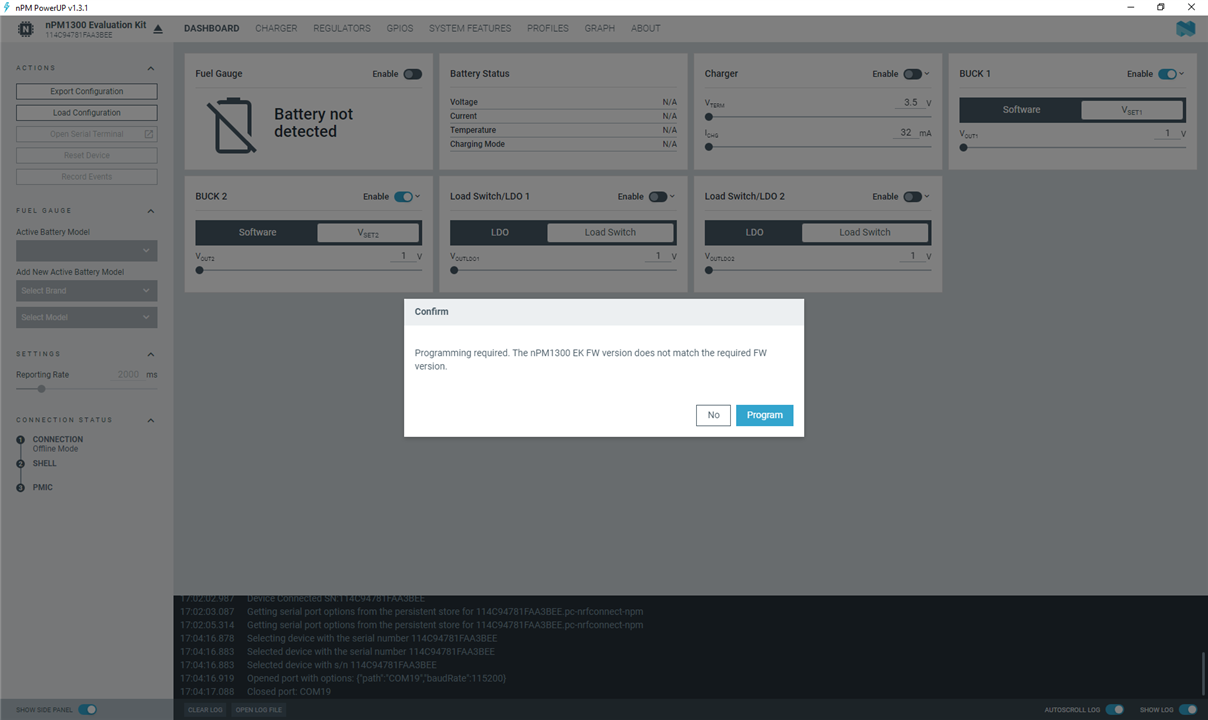Select Software mode in BUCK 1

1021,110
